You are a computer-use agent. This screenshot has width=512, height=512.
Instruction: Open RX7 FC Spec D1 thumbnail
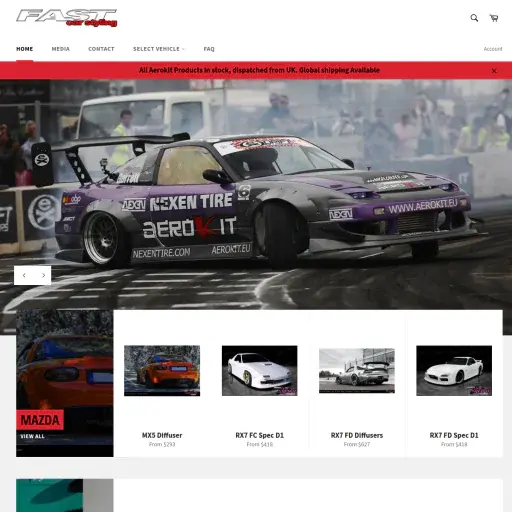click(260, 371)
